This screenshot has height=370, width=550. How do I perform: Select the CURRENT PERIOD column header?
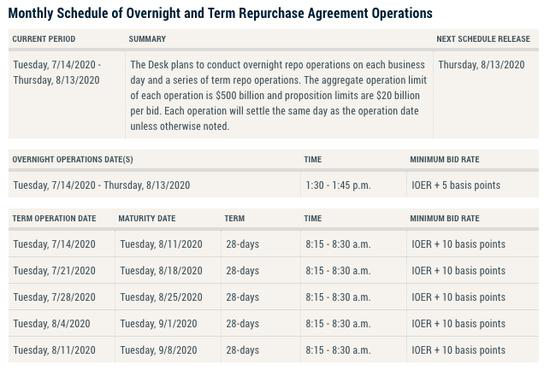[44, 39]
